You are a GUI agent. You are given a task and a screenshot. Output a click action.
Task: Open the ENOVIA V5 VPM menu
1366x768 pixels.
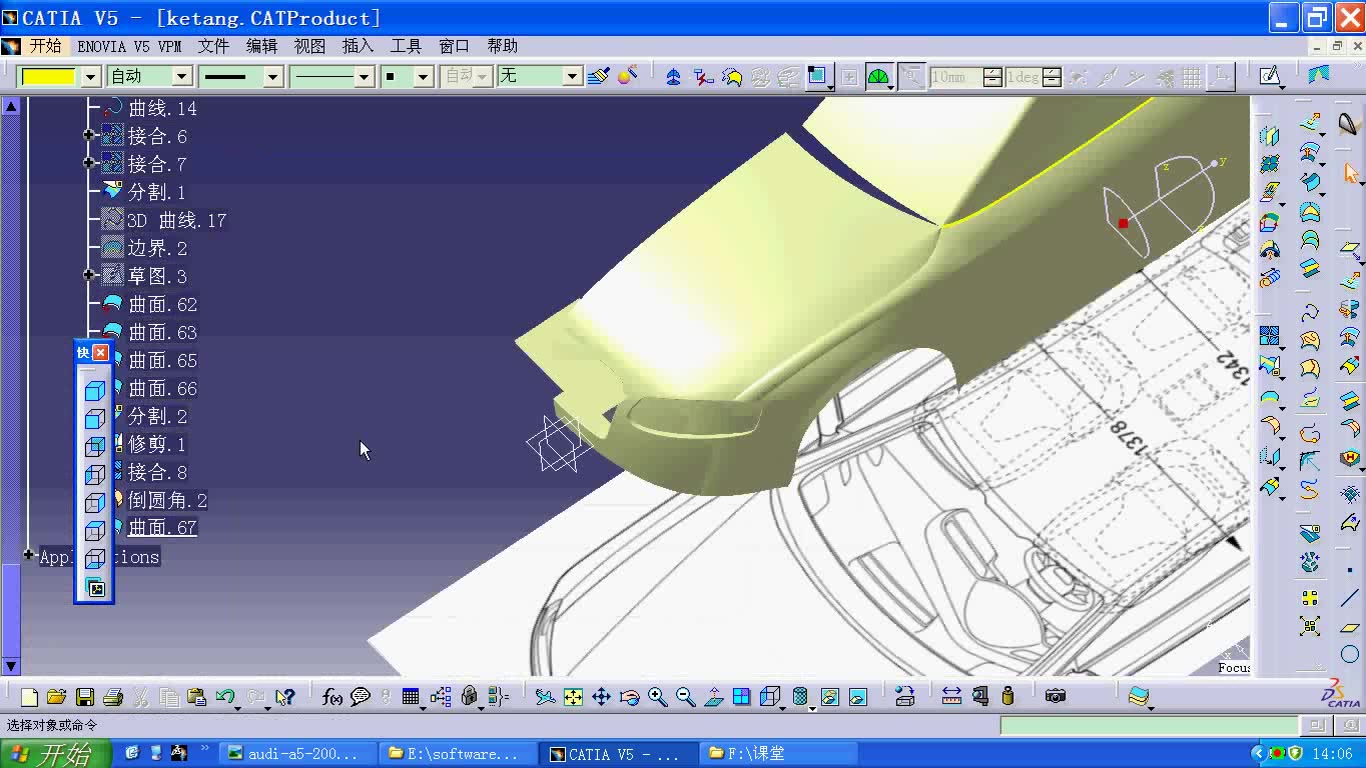[129, 46]
